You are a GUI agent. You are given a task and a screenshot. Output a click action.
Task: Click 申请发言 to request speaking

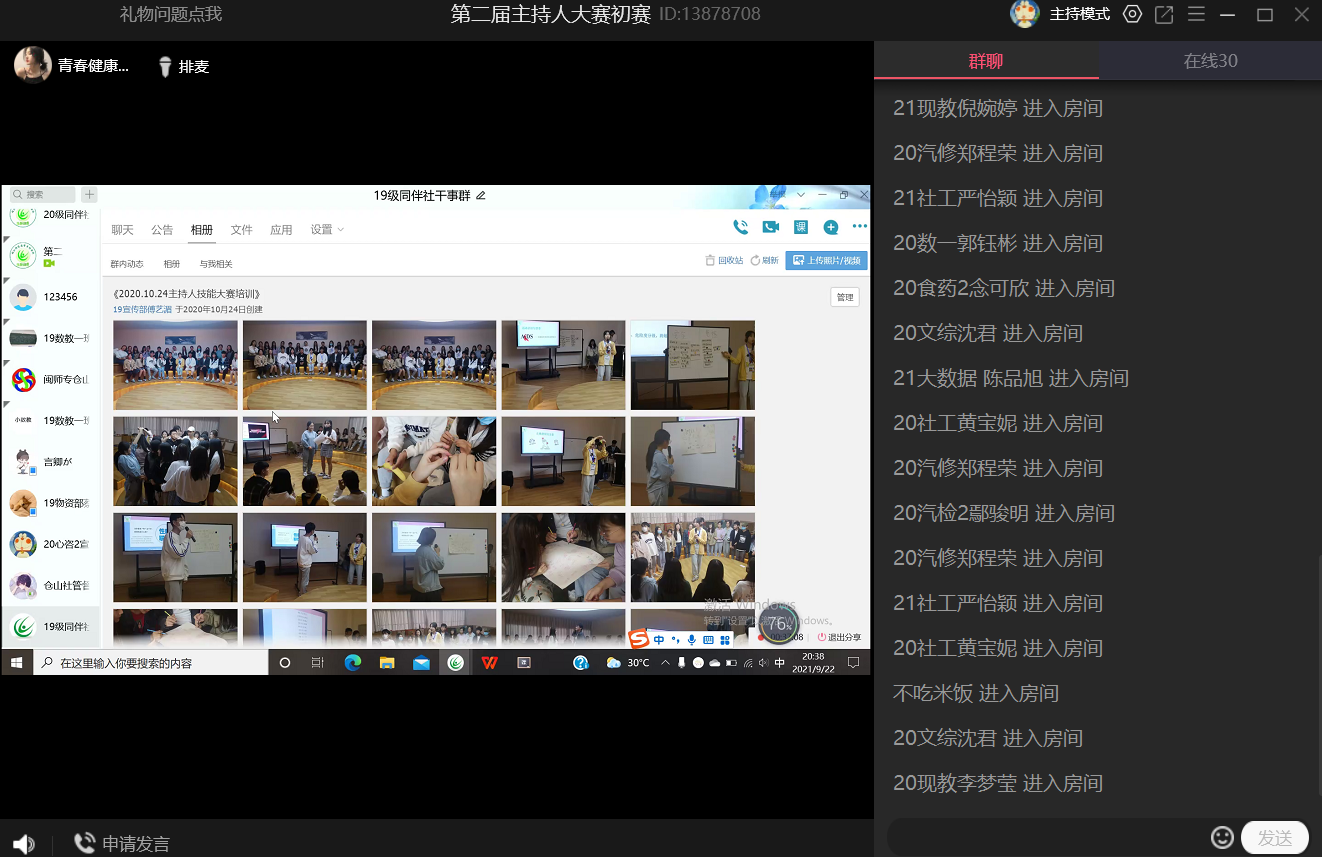click(x=122, y=844)
